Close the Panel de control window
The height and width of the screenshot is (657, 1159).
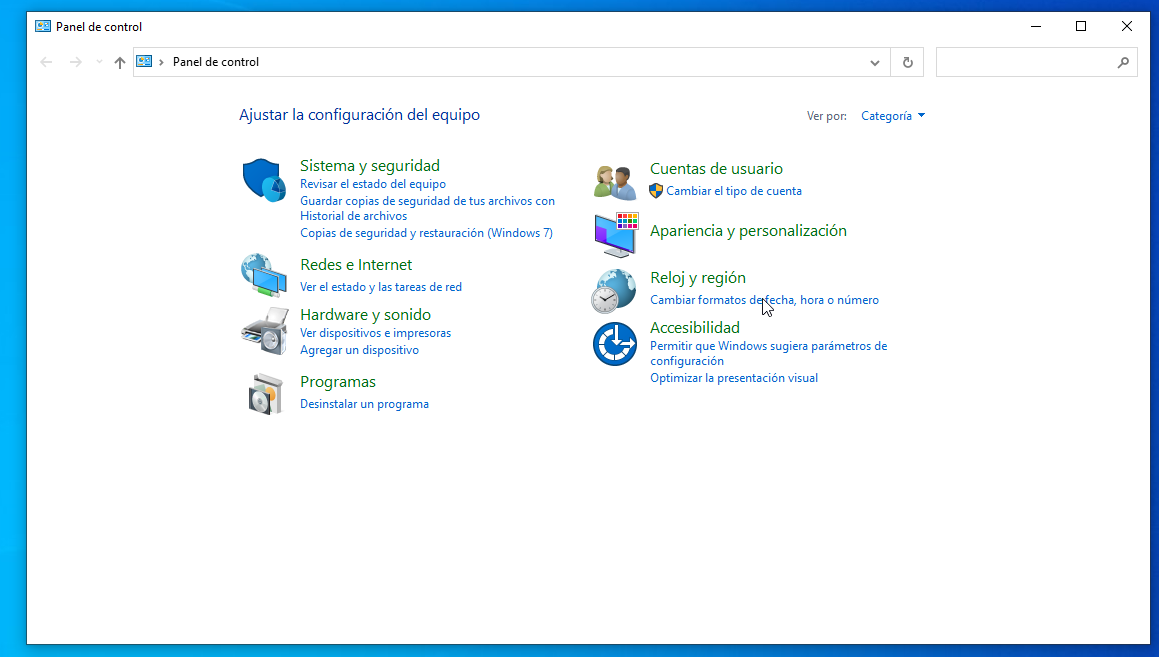pos(1126,27)
